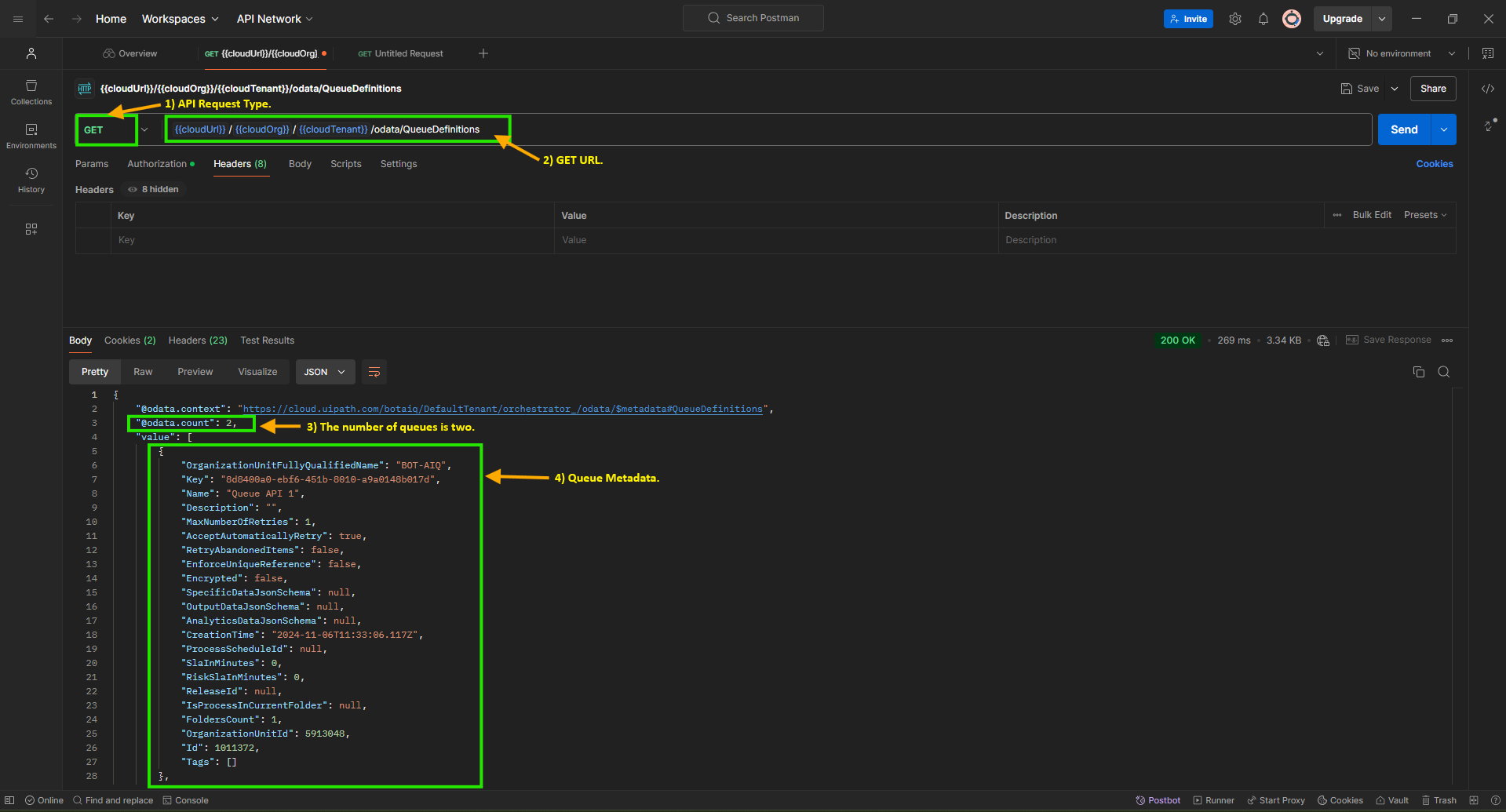Open Postman settings gear icon
The width and height of the screenshot is (1506, 812).
[1235, 19]
